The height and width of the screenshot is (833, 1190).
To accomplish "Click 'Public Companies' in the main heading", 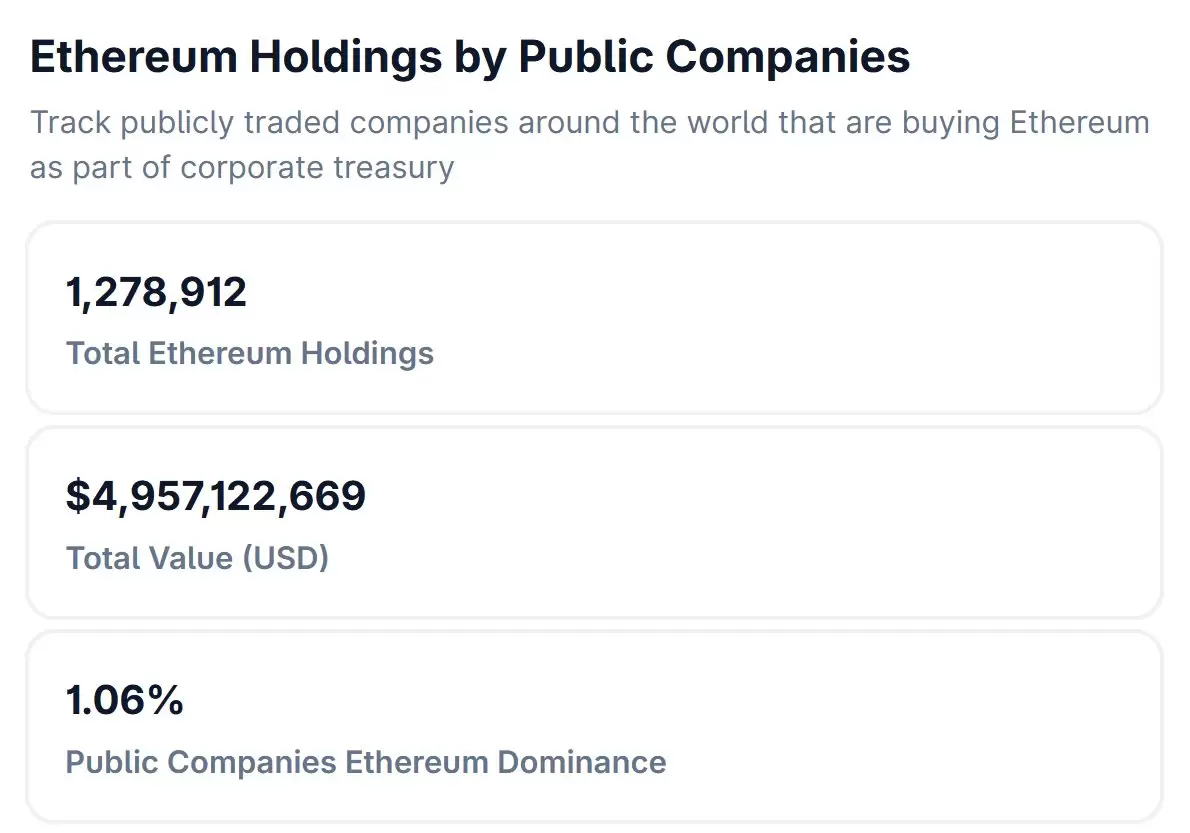I will click(x=714, y=58).
